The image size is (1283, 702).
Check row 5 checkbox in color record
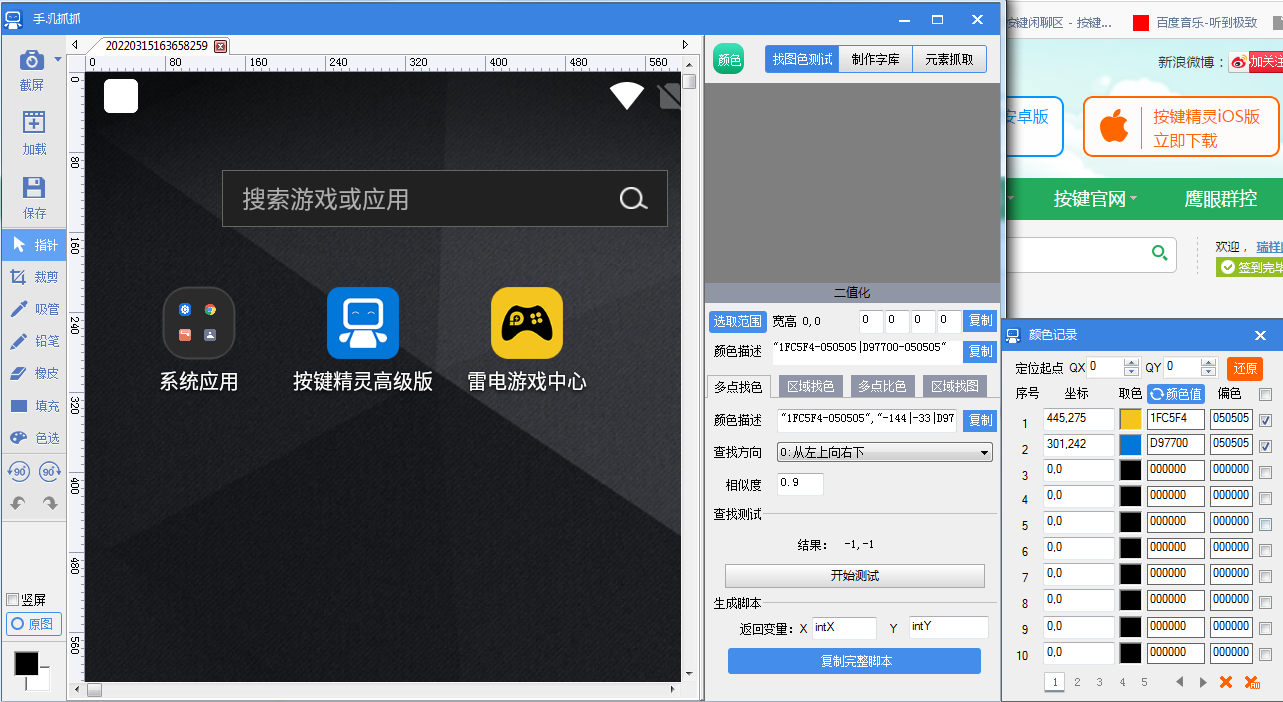click(x=1265, y=524)
